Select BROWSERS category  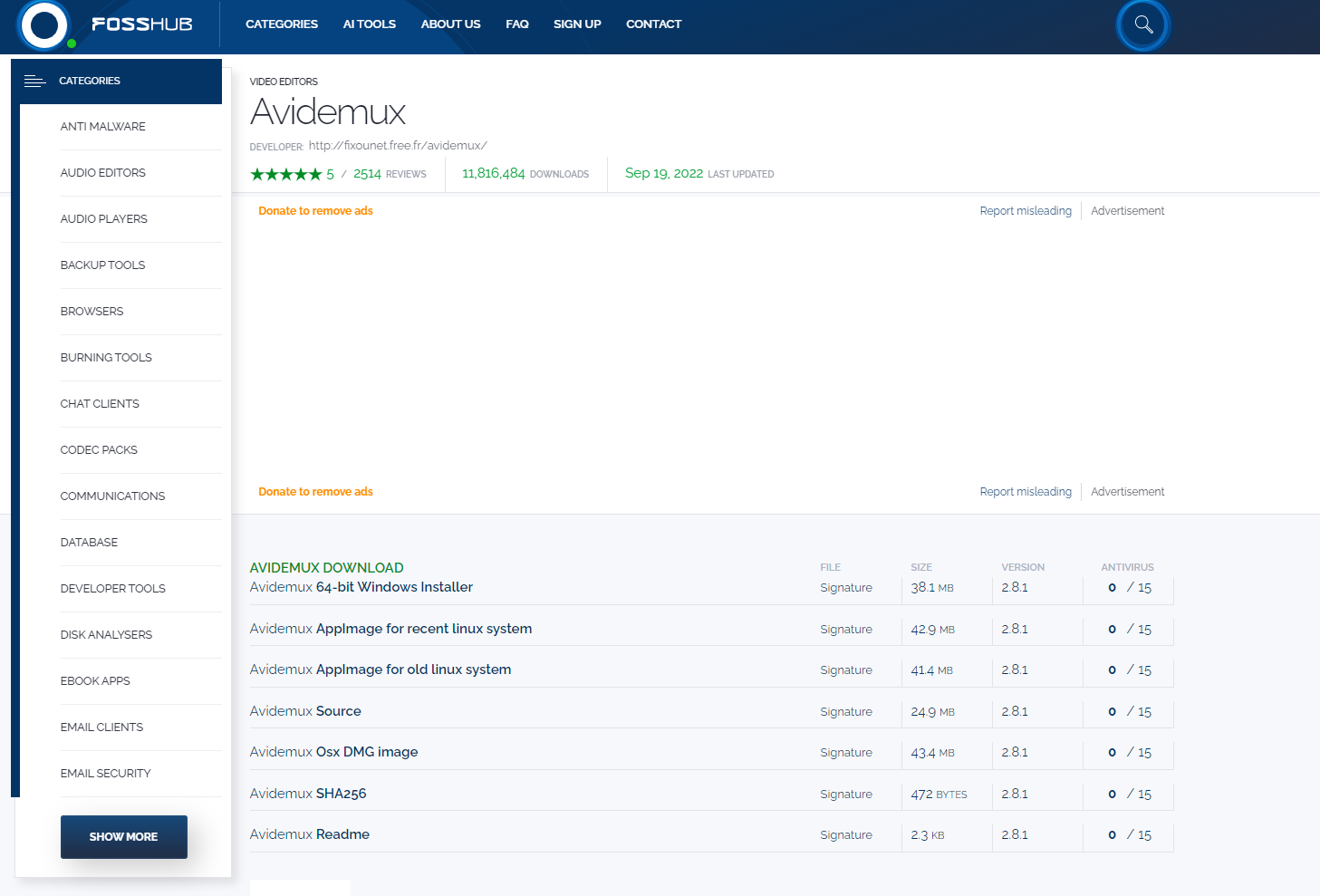click(92, 312)
